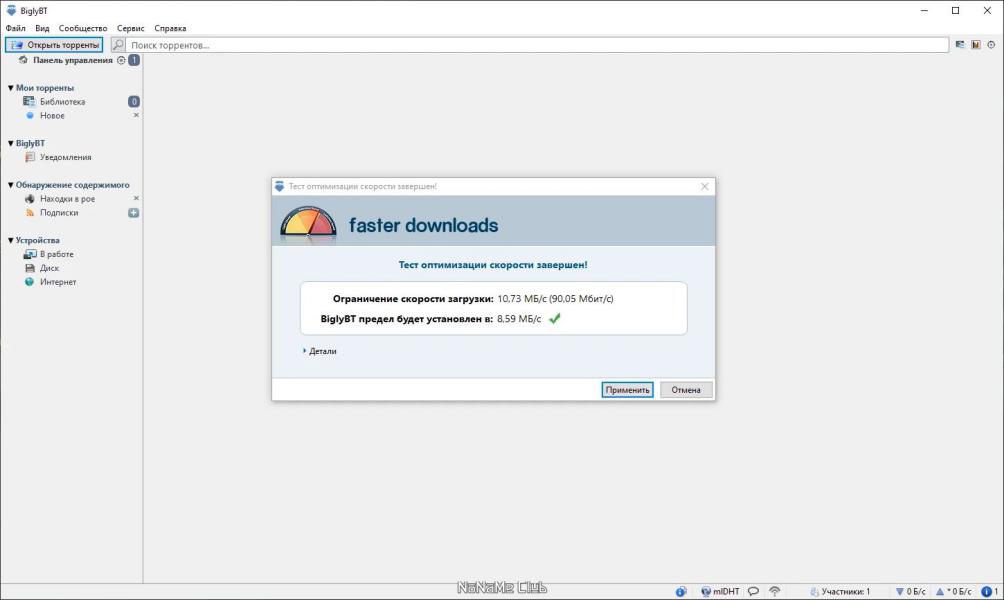Click the chat bubble icon in status bar

point(754,592)
